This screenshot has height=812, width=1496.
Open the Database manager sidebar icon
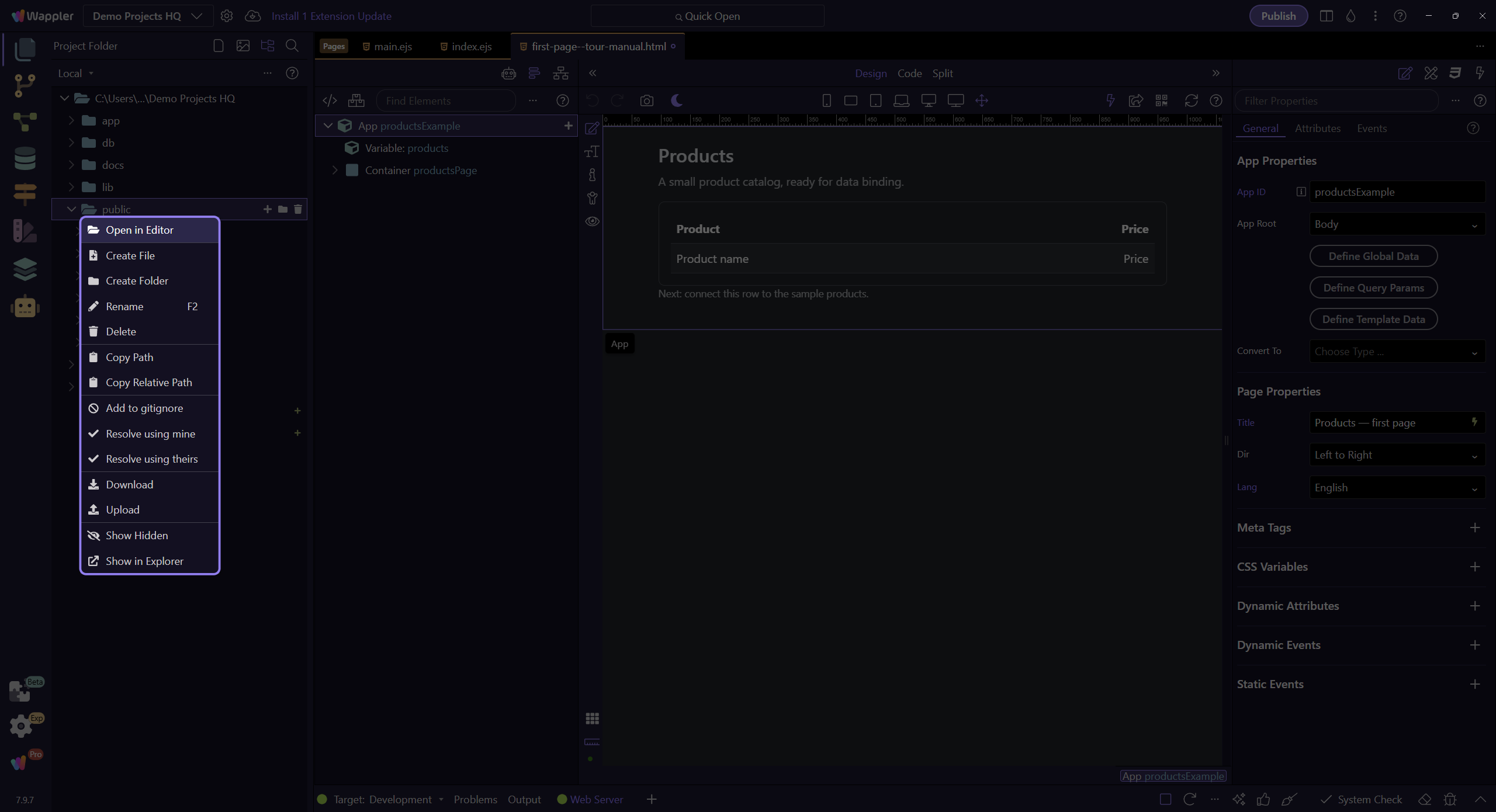(25, 158)
